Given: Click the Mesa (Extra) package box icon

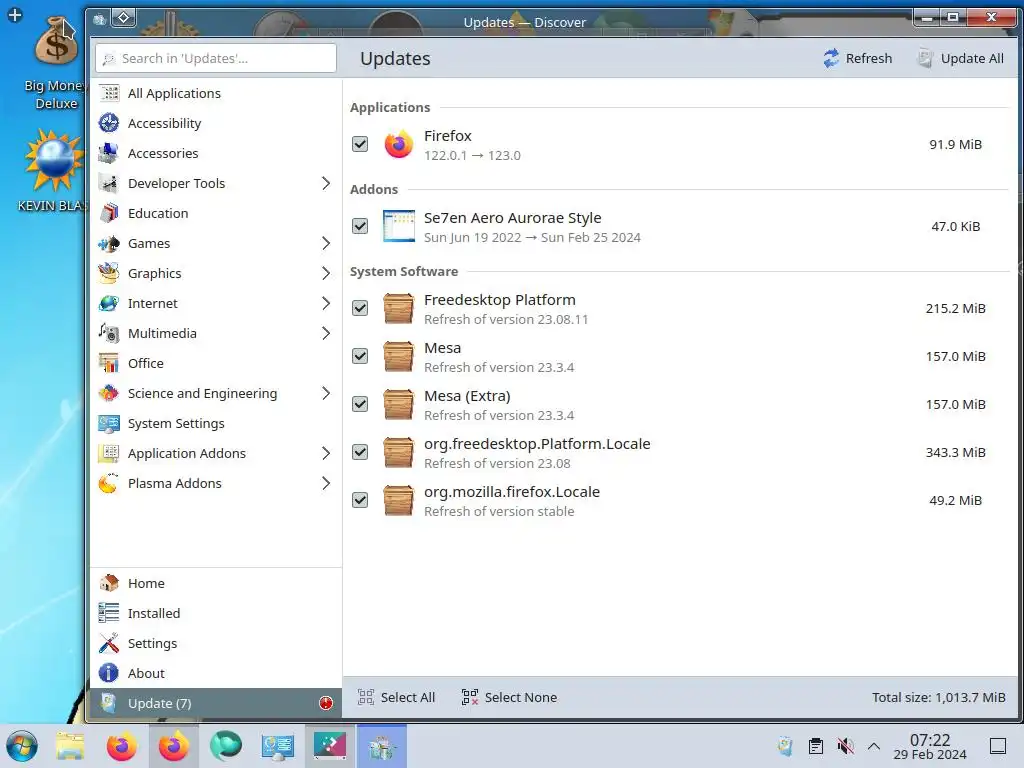Looking at the screenshot, I should click(398, 404).
